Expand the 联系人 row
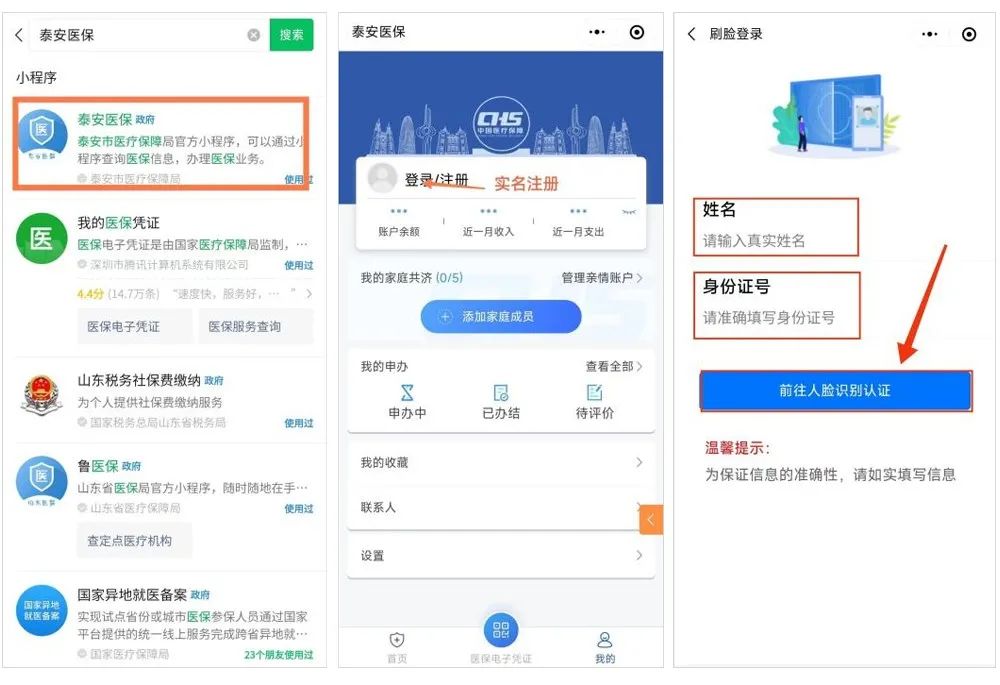Screen dimensions: 1000x685 [501, 507]
